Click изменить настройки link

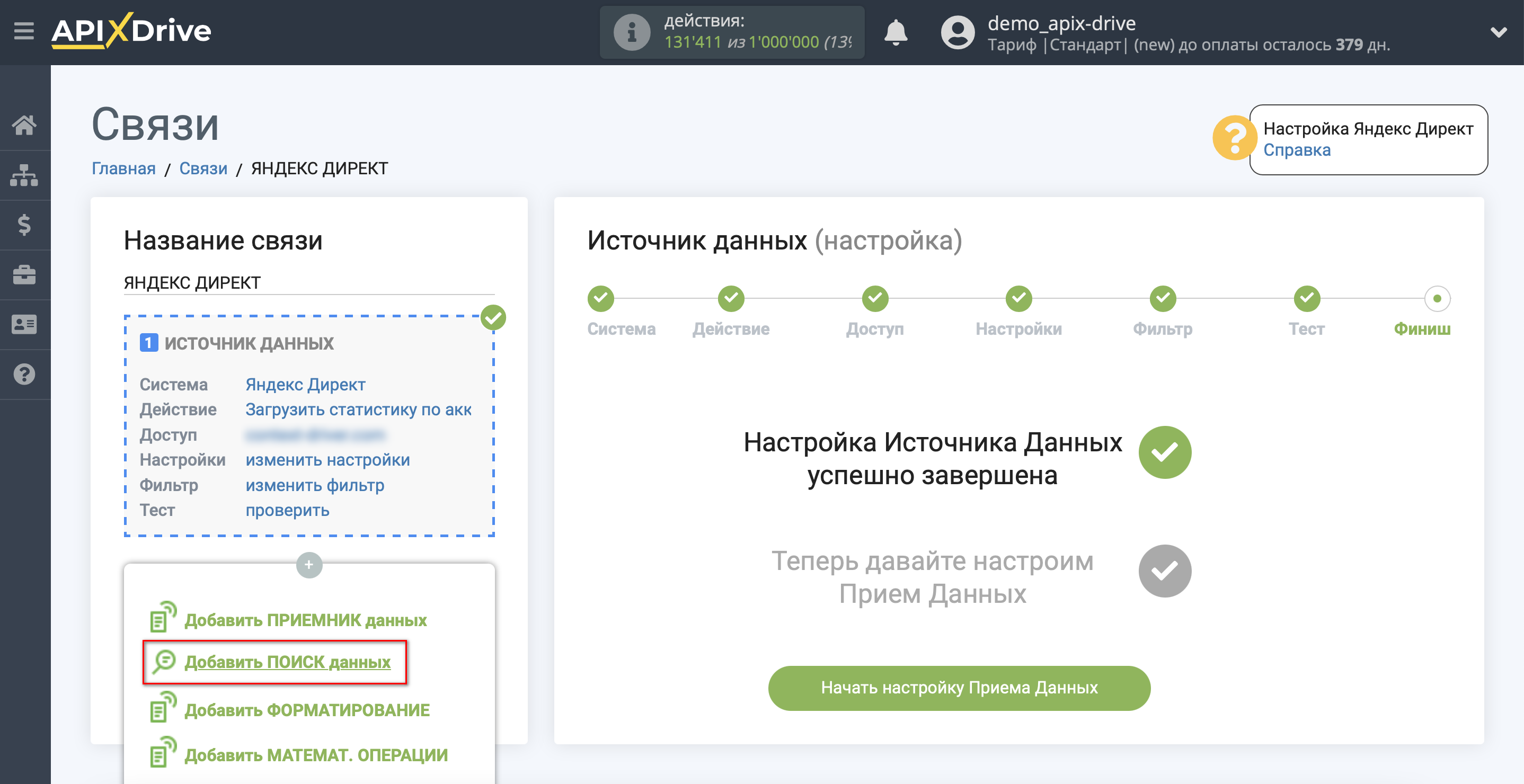[328, 459]
